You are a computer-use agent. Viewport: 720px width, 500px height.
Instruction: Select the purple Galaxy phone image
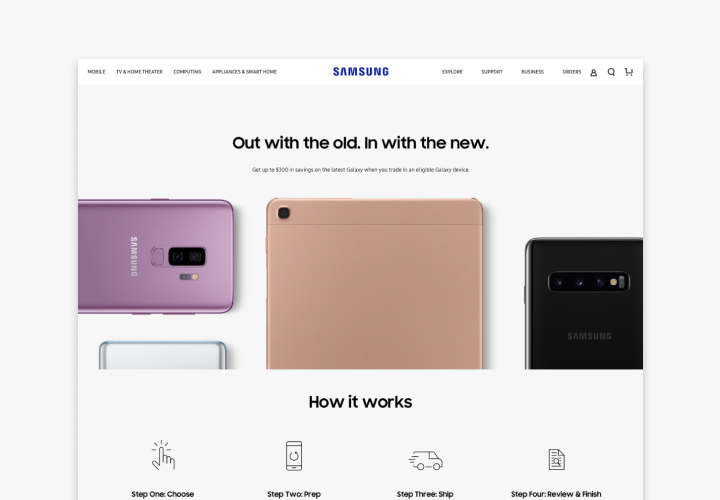pyautogui.click(x=156, y=257)
